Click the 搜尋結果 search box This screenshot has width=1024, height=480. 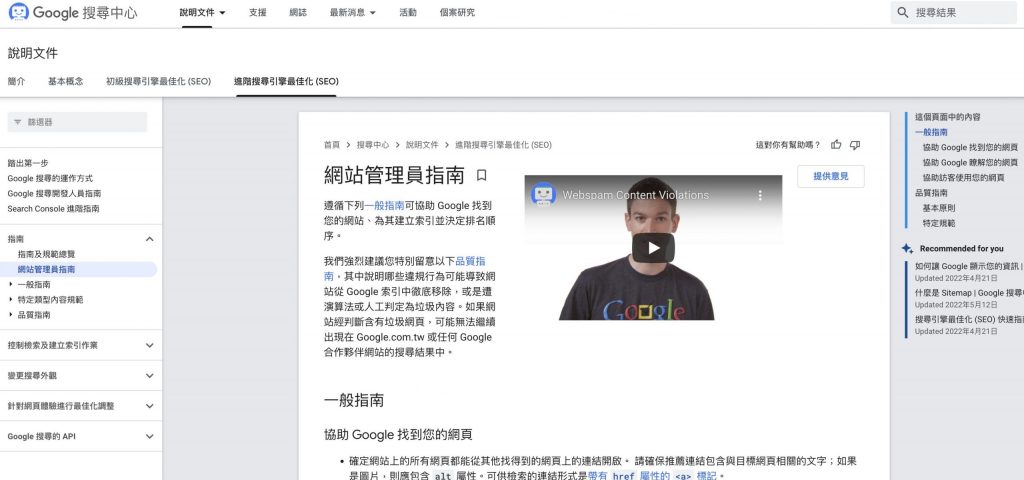pyautogui.click(x=953, y=12)
